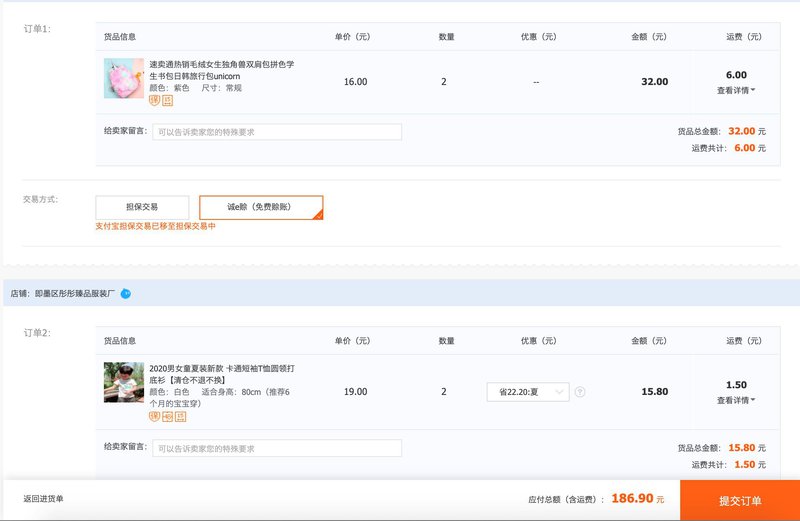Open the 省22.20:夏 discount dropdown
This screenshot has width=800, height=521.
coord(528,392)
